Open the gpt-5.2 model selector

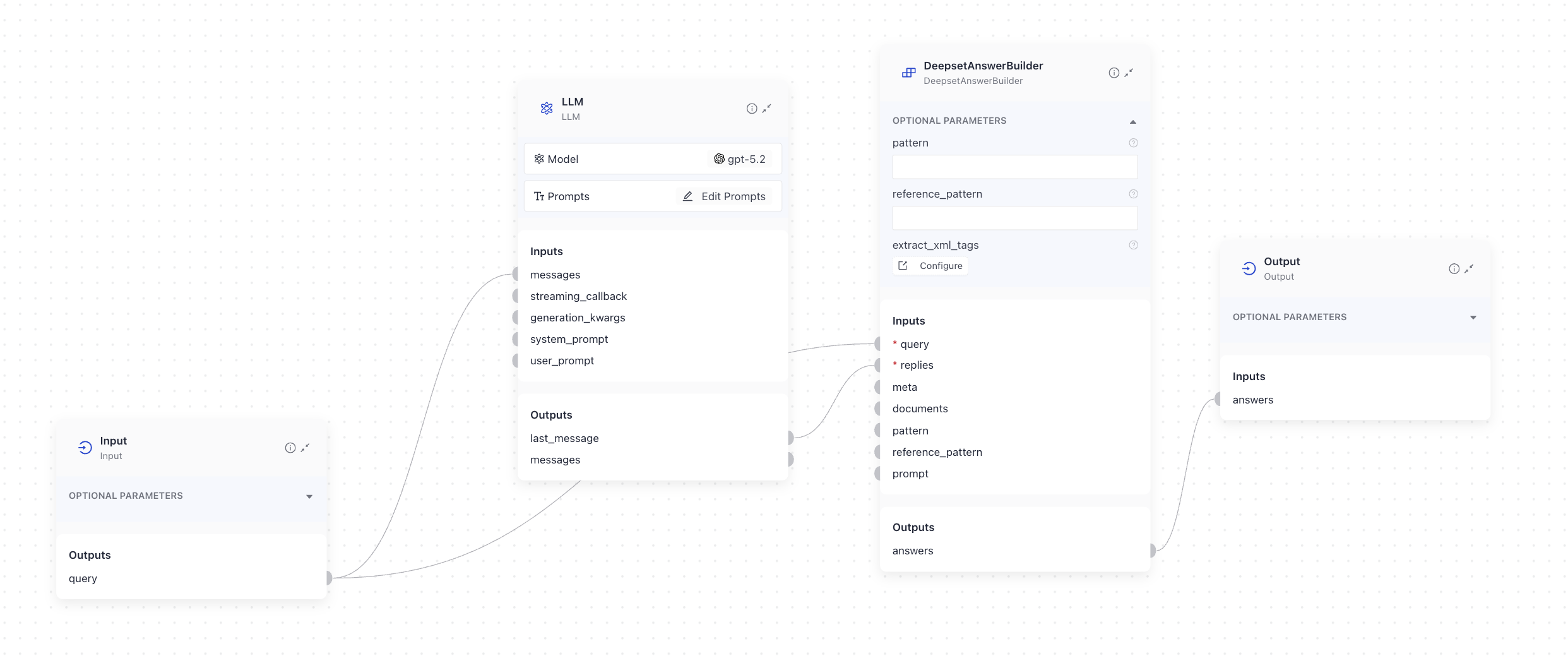740,159
